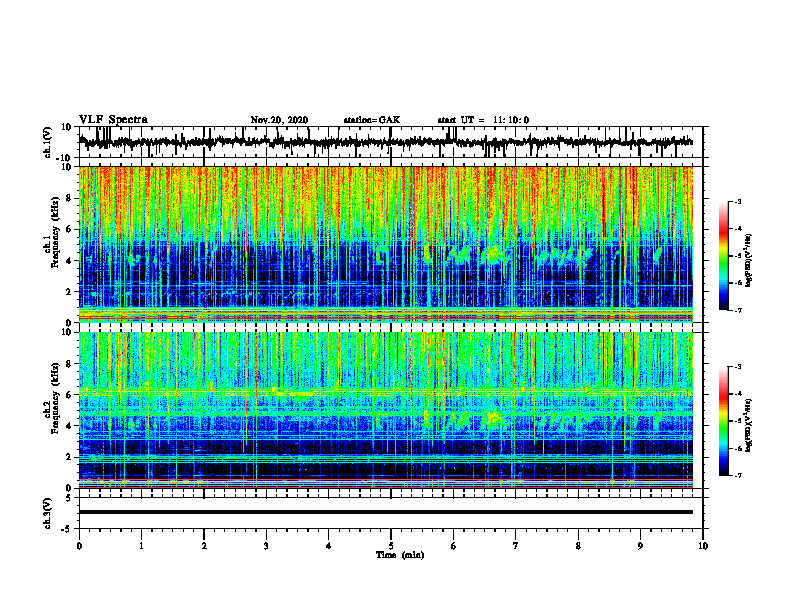The width and height of the screenshot is (792, 612).
Task: Click the ch.2 frequency tick label "4"
Action: click(69, 426)
